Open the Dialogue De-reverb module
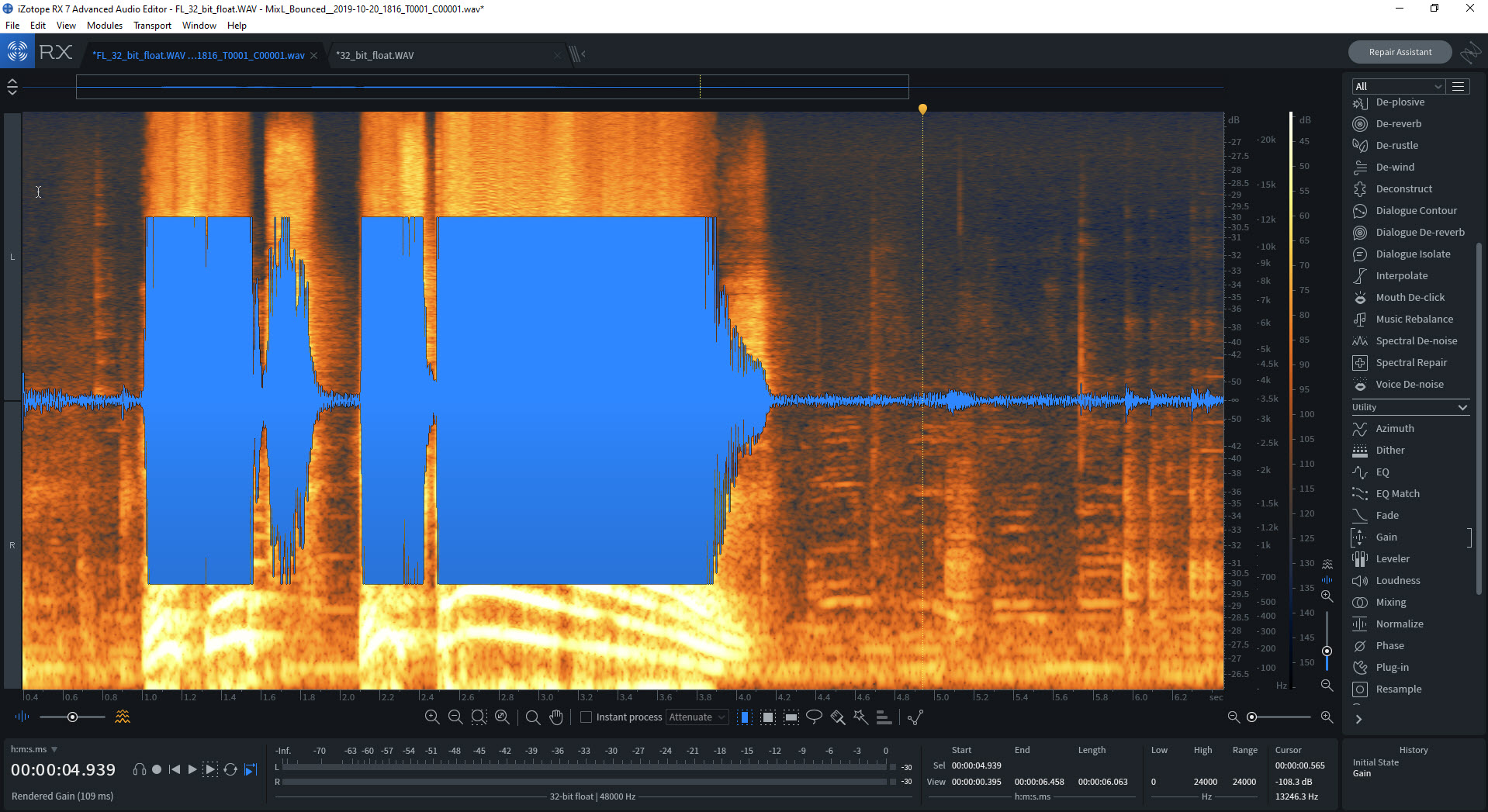Viewport: 1488px width, 812px height. click(x=1410, y=232)
